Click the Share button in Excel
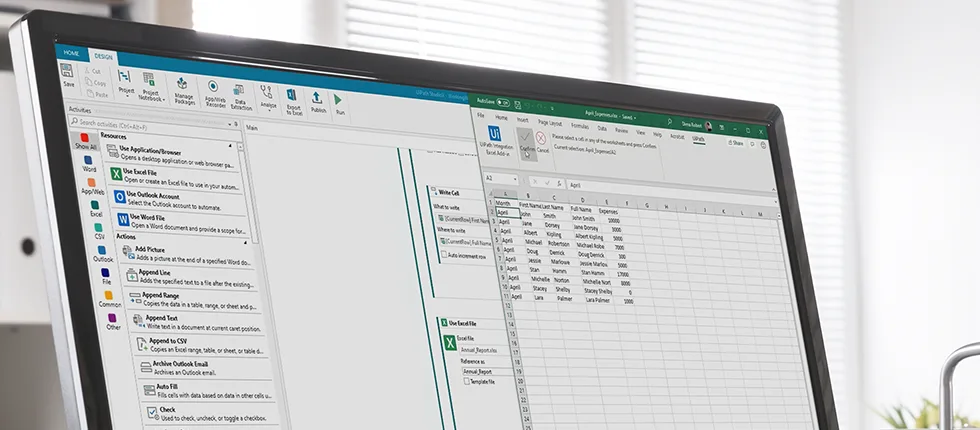The width and height of the screenshot is (980, 430). [736, 142]
